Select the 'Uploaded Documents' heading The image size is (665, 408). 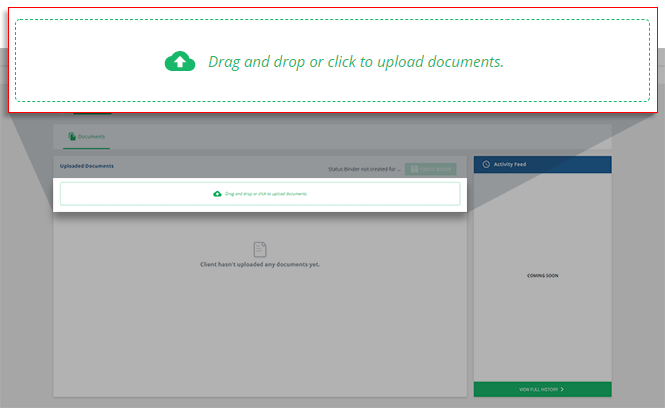[87, 166]
